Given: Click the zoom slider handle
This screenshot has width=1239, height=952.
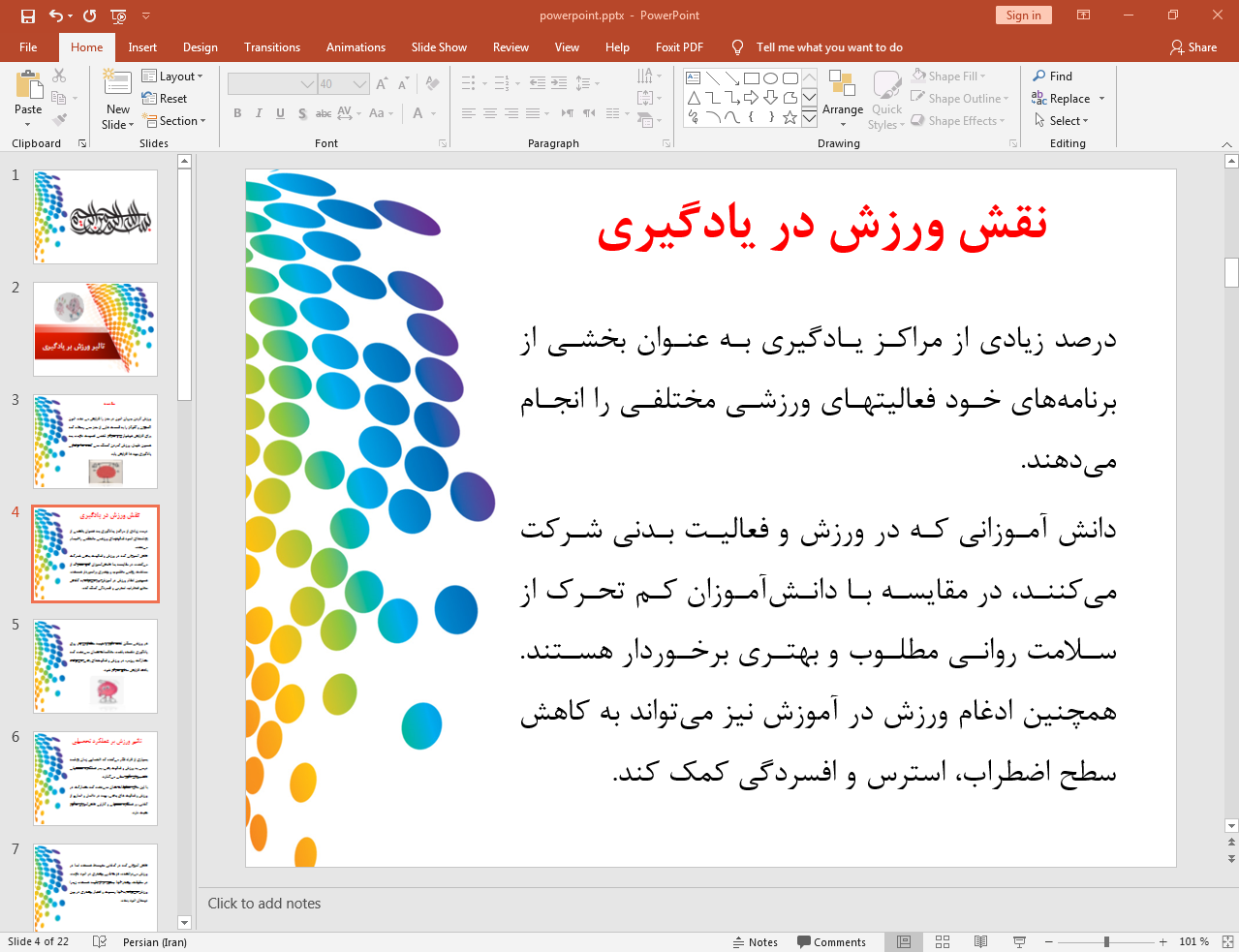Looking at the screenshot, I should [1106, 941].
